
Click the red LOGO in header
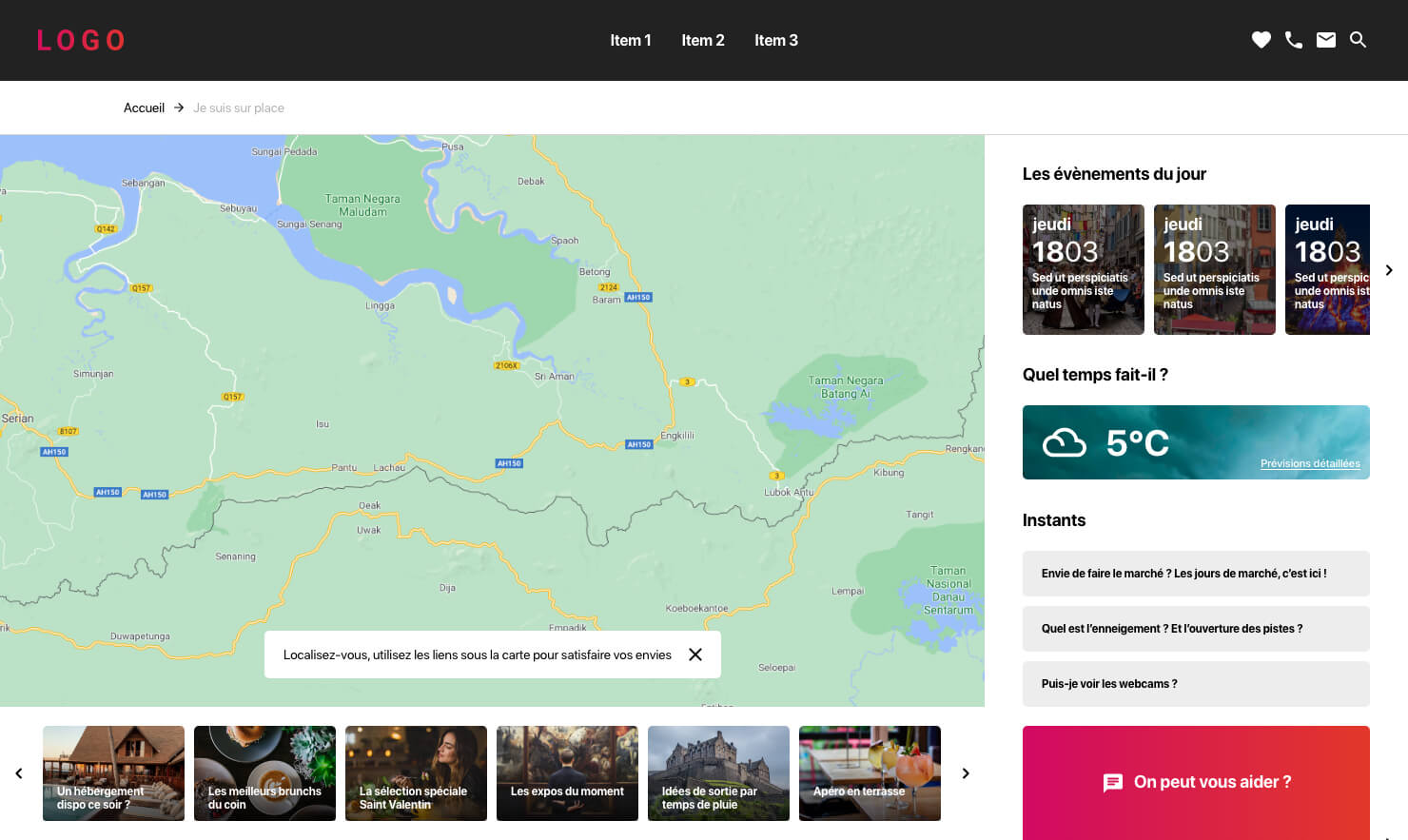[x=81, y=40]
